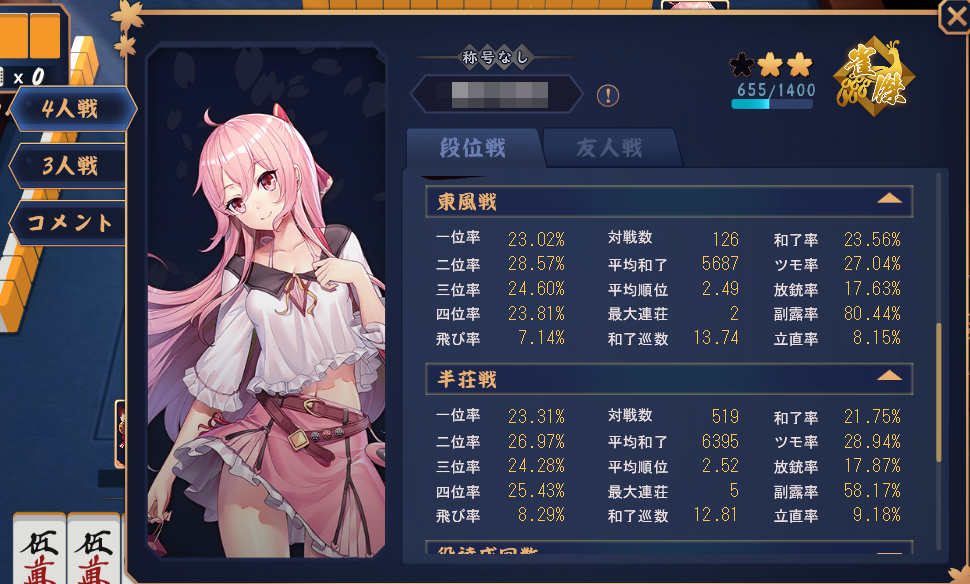This screenshot has width=970, height=584.
Task: Collapse the 半荘戦 section arrow
Action: tap(889, 376)
